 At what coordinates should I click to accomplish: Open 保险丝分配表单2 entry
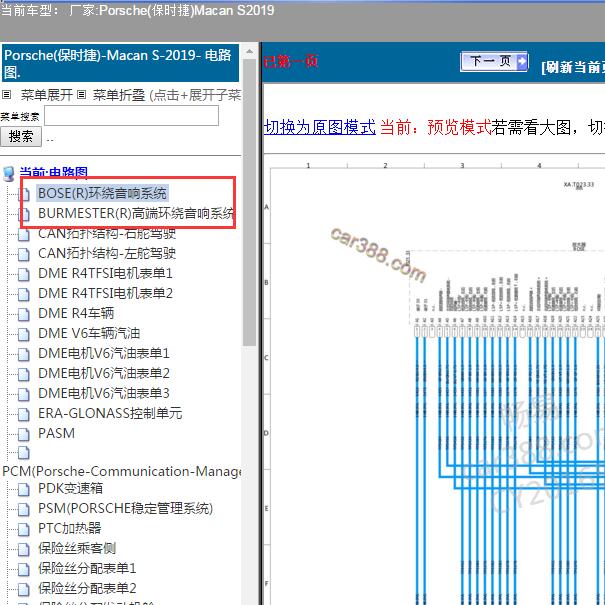point(87,588)
